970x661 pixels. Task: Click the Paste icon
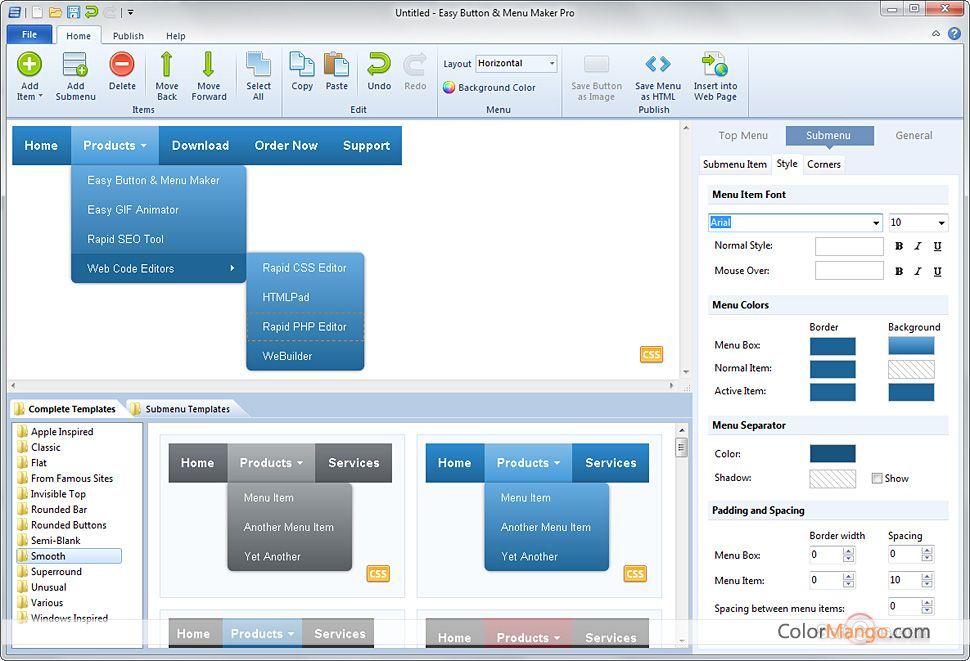coord(337,64)
